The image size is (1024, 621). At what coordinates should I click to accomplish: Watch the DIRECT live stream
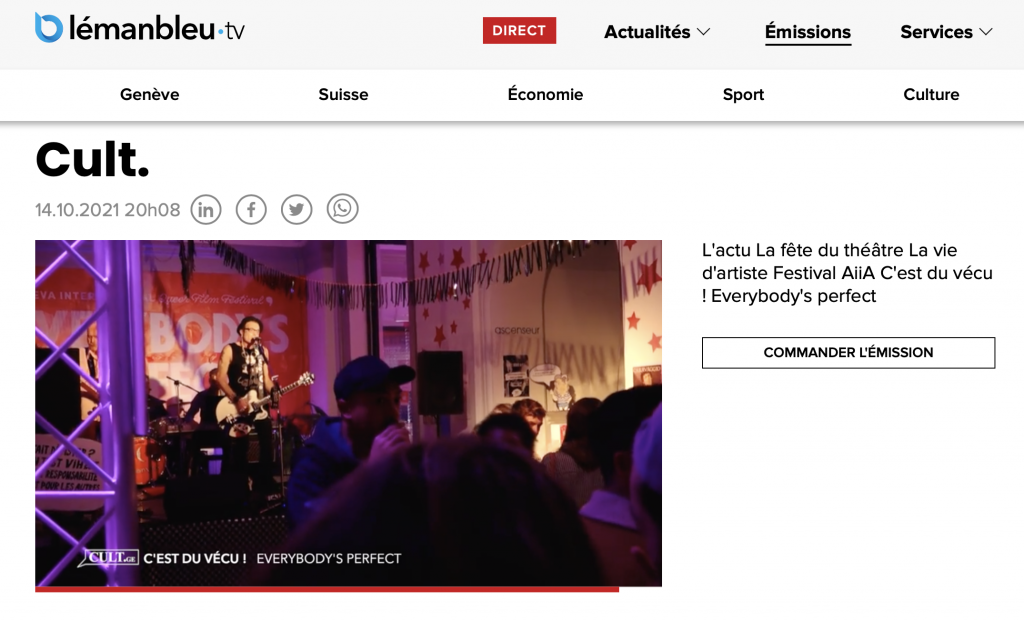[x=519, y=31]
